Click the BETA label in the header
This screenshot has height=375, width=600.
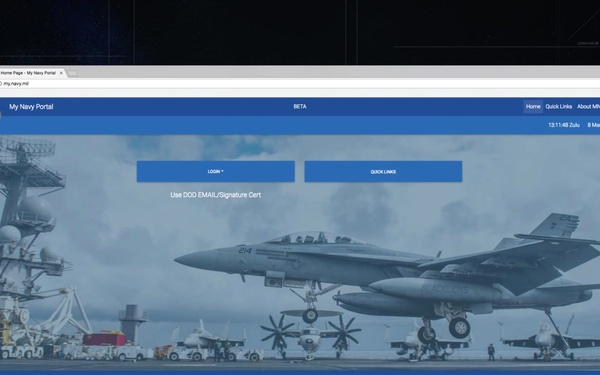pyautogui.click(x=300, y=106)
